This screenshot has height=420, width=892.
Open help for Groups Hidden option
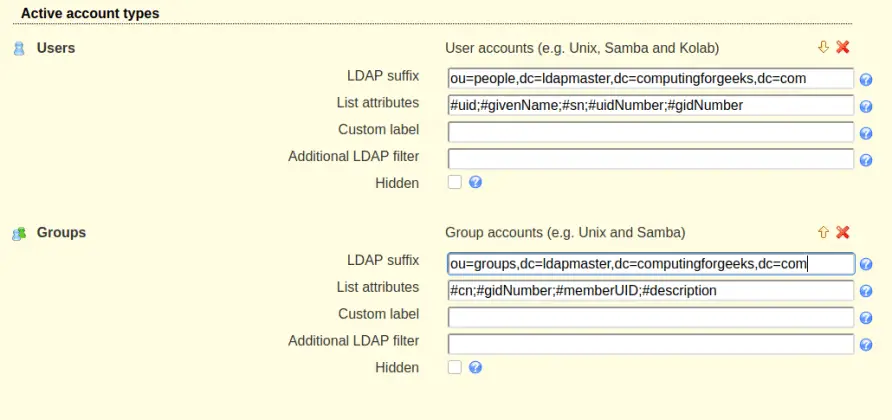476,367
